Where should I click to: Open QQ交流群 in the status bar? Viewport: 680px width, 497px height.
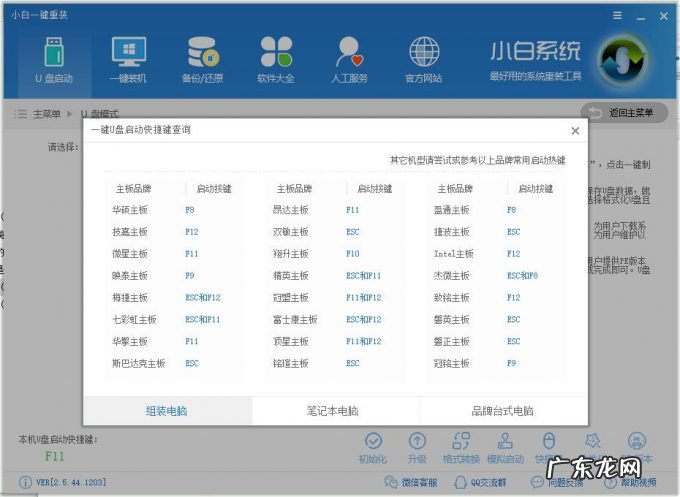point(480,482)
